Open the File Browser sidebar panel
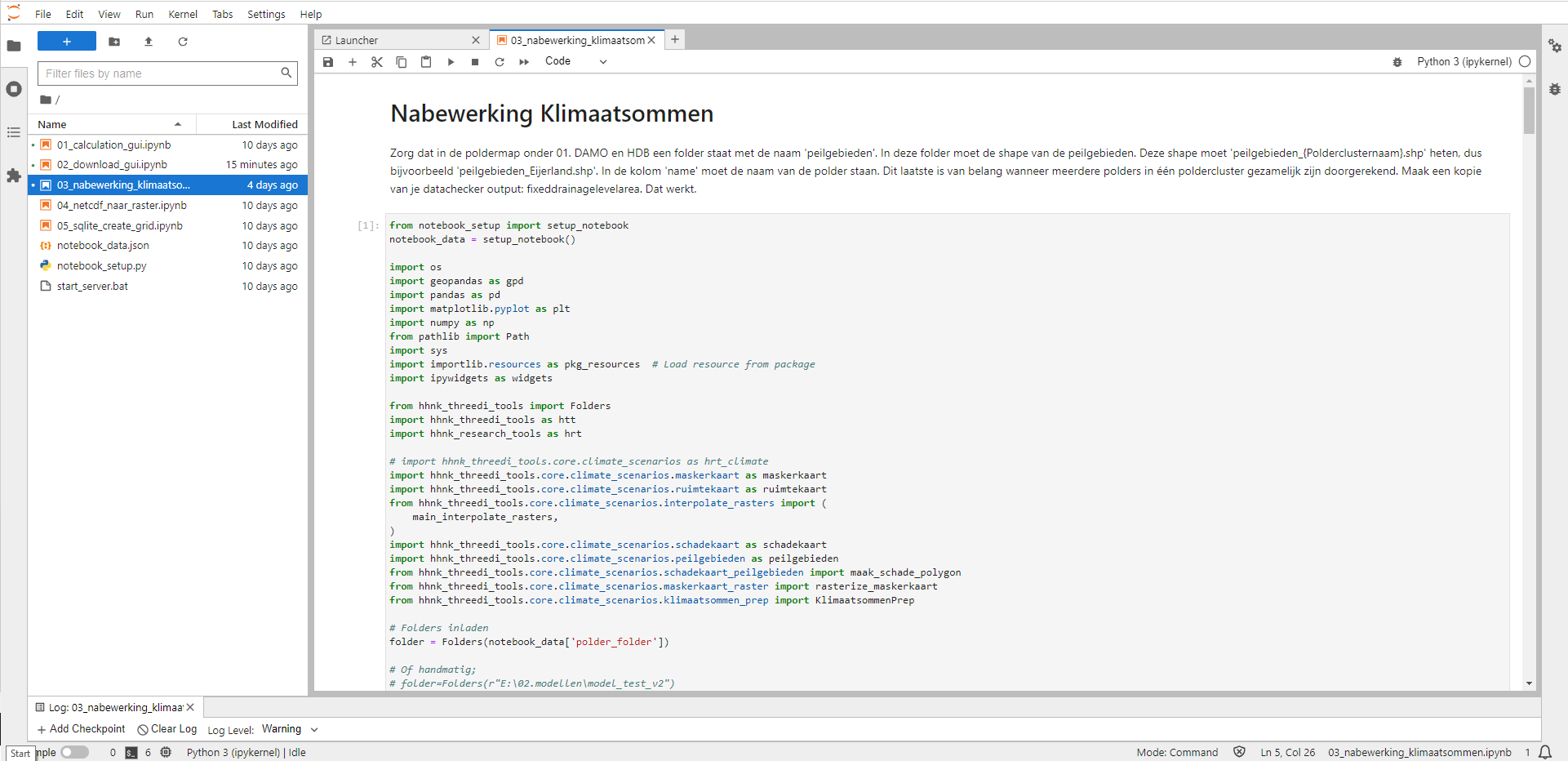Image resolution: width=1568 pixels, height=761 pixels. pos(14,46)
